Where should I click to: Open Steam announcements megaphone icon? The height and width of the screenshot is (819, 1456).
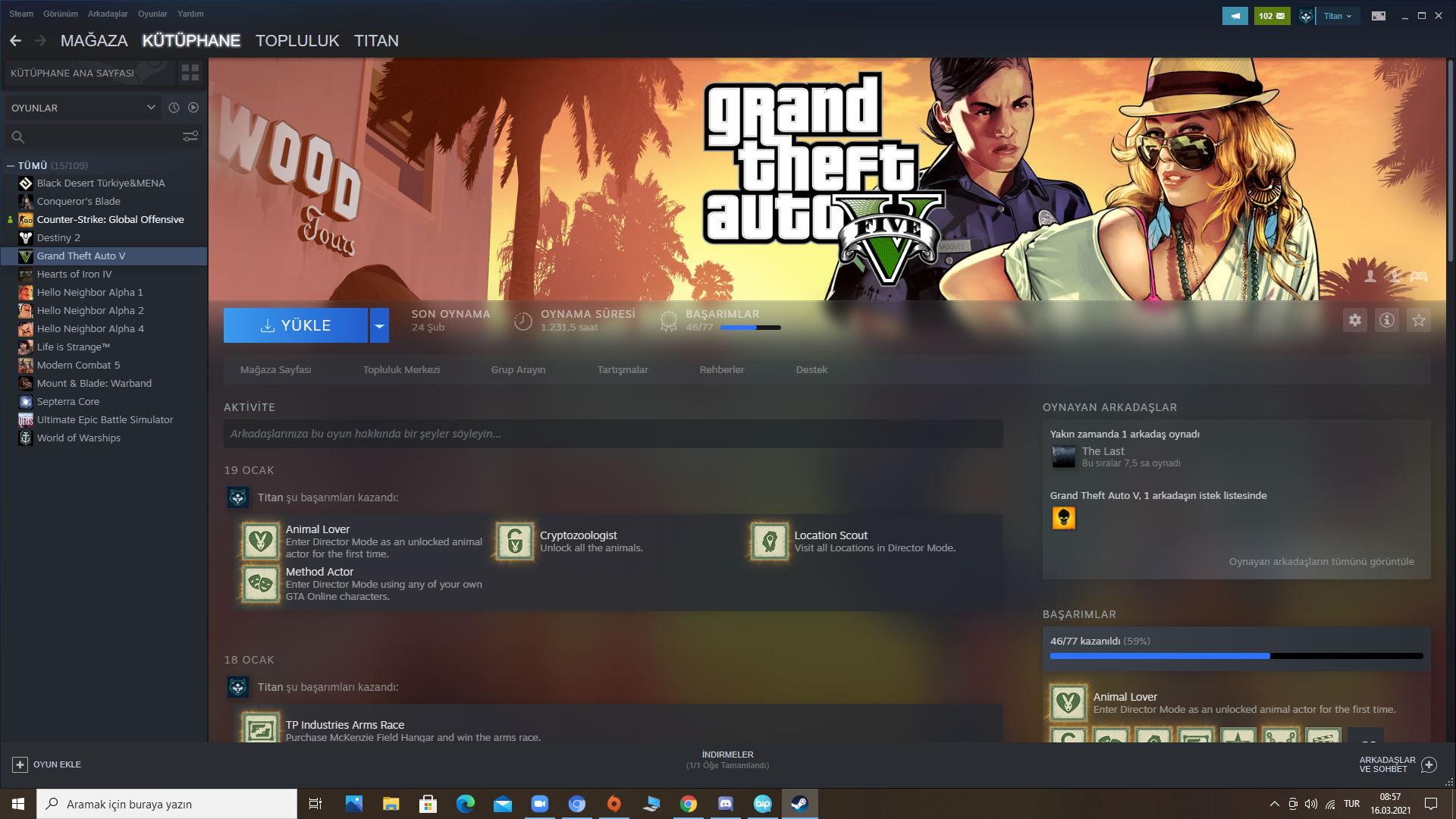(1235, 16)
